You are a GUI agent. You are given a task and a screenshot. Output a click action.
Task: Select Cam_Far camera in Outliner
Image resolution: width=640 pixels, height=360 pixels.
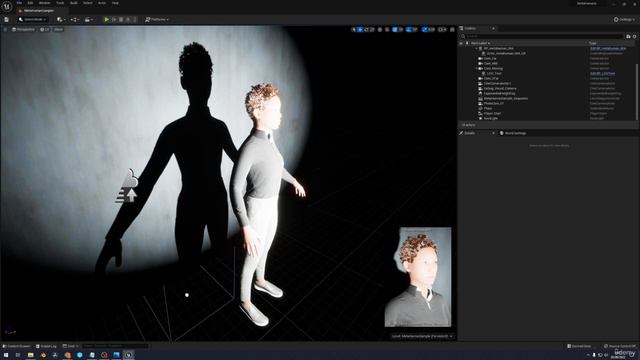pos(490,58)
